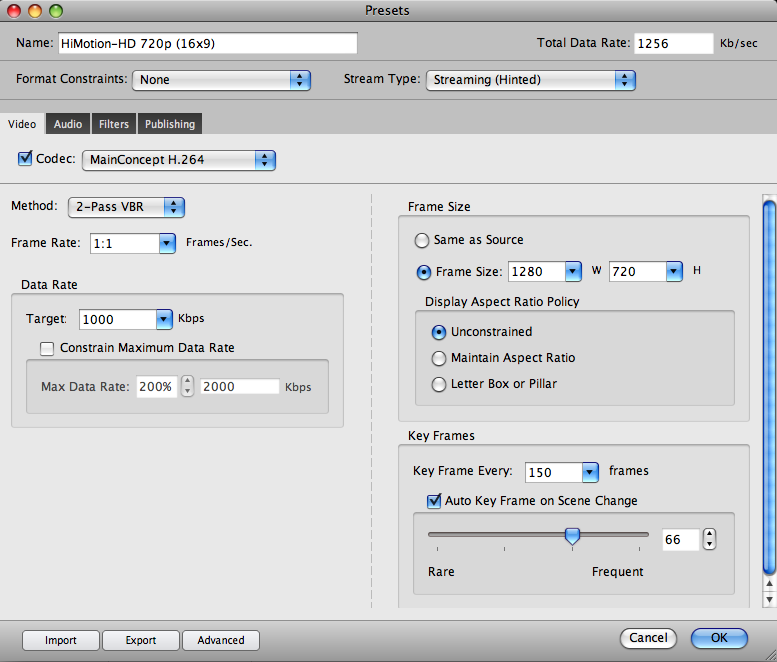Open Advanced settings button
The width and height of the screenshot is (777, 662).
221,640
